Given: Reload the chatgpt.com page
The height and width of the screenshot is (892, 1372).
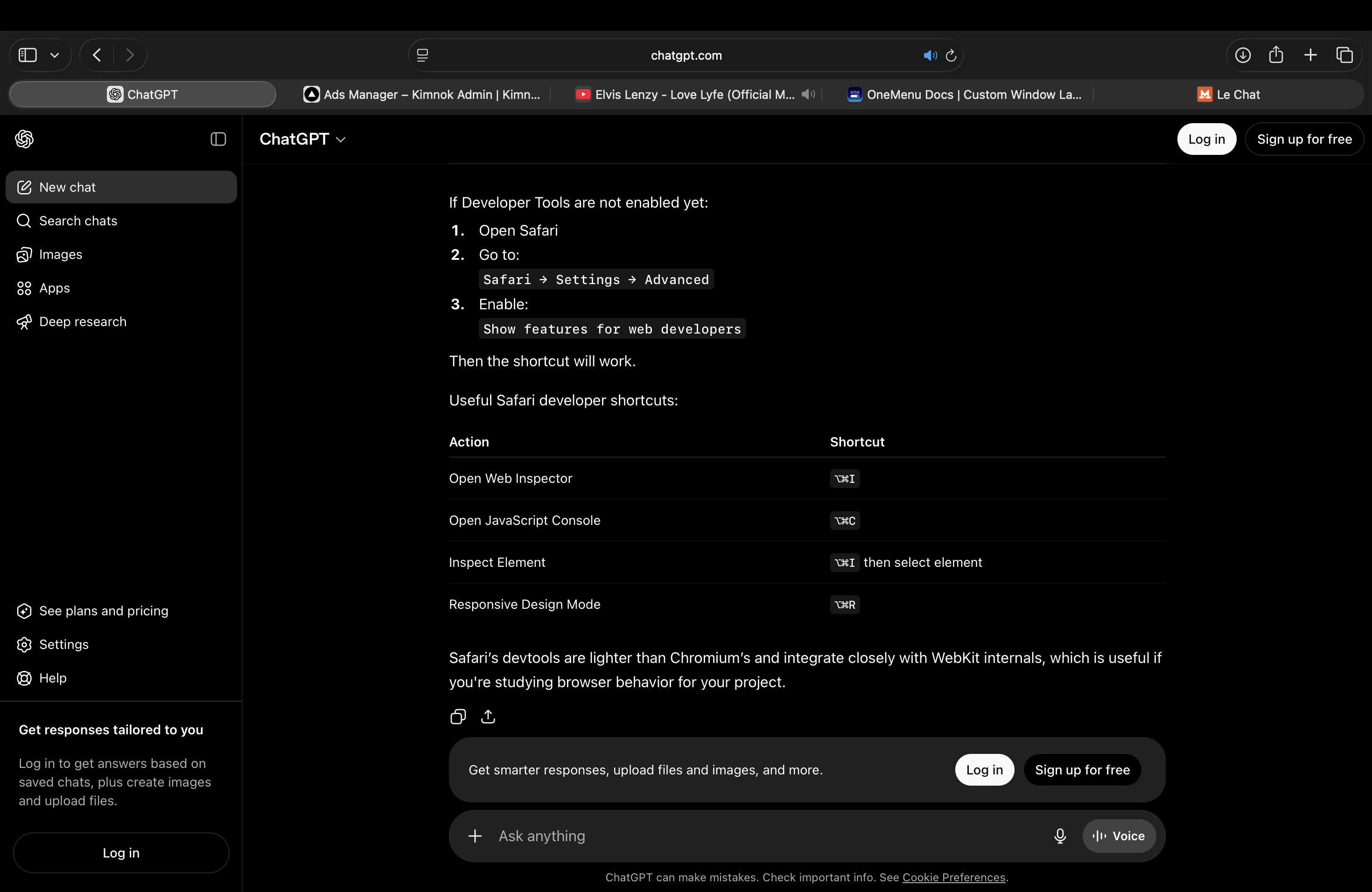Looking at the screenshot, I should point(951,56).
